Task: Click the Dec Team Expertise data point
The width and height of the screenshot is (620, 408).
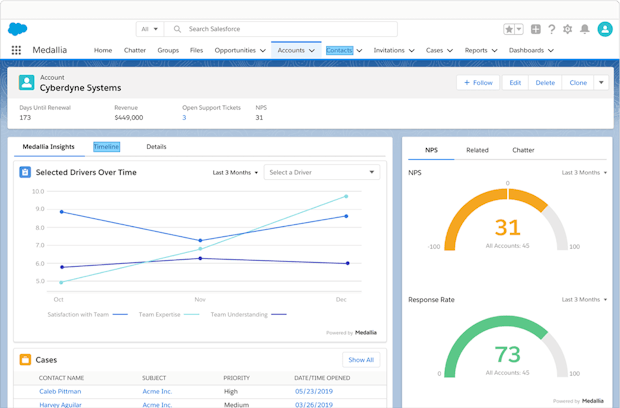Action: click(346, 196)
